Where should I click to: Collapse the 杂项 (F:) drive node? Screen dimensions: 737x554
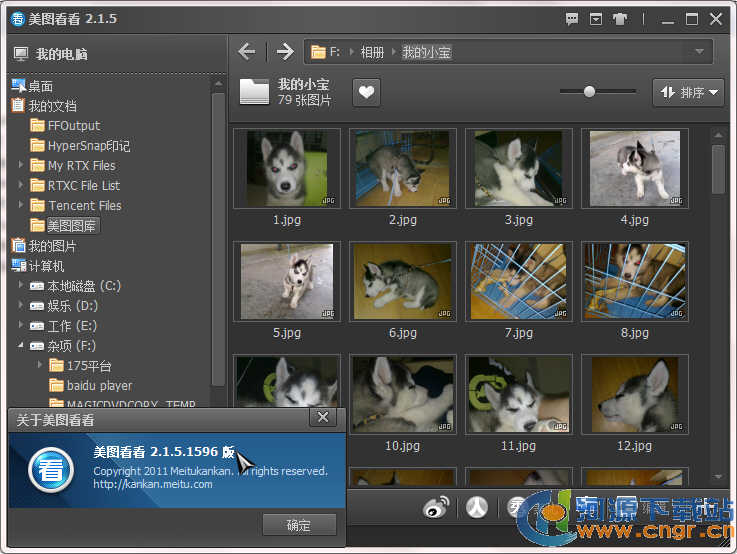click(x=22, y=346)
